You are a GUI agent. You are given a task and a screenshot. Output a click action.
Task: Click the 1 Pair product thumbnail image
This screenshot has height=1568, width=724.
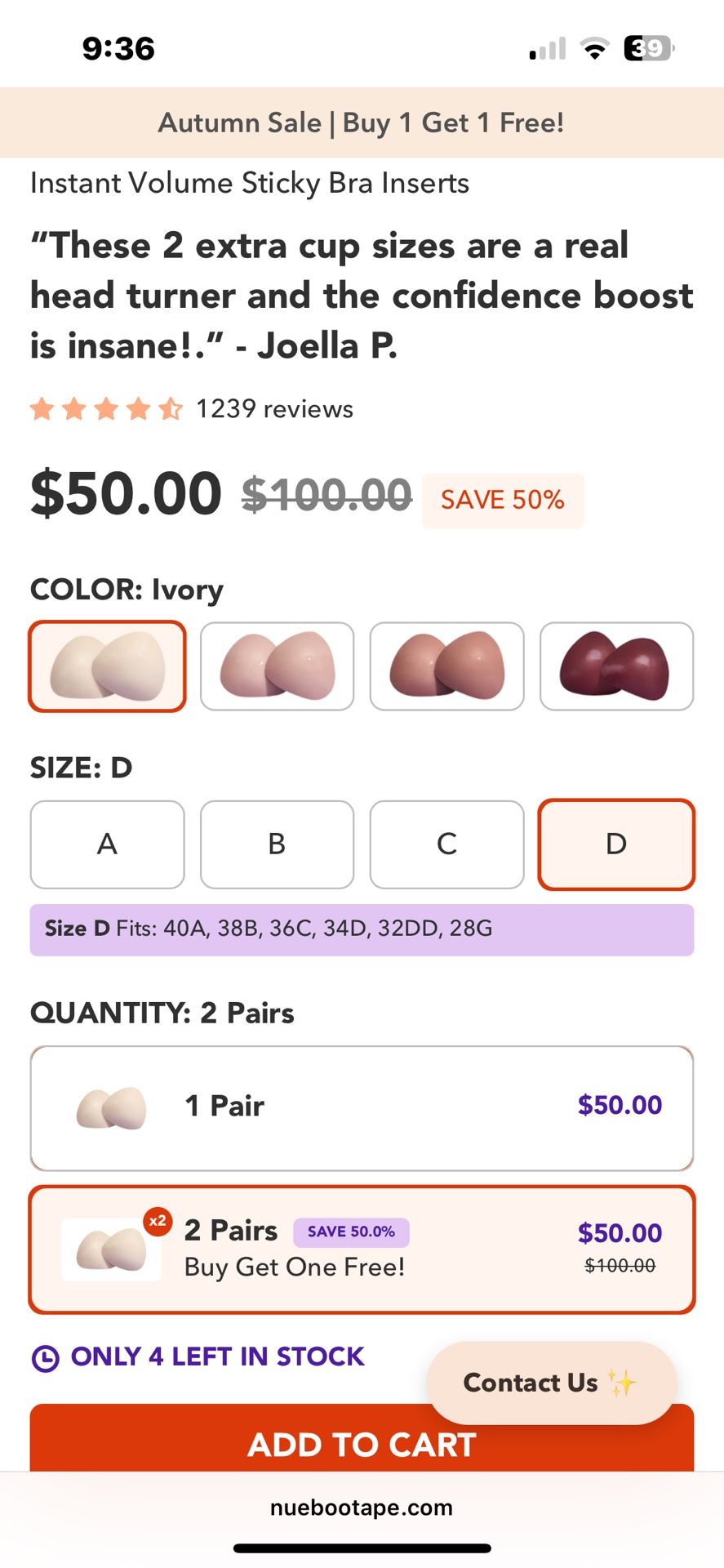pyautogui.click(x=111, y=1107)
